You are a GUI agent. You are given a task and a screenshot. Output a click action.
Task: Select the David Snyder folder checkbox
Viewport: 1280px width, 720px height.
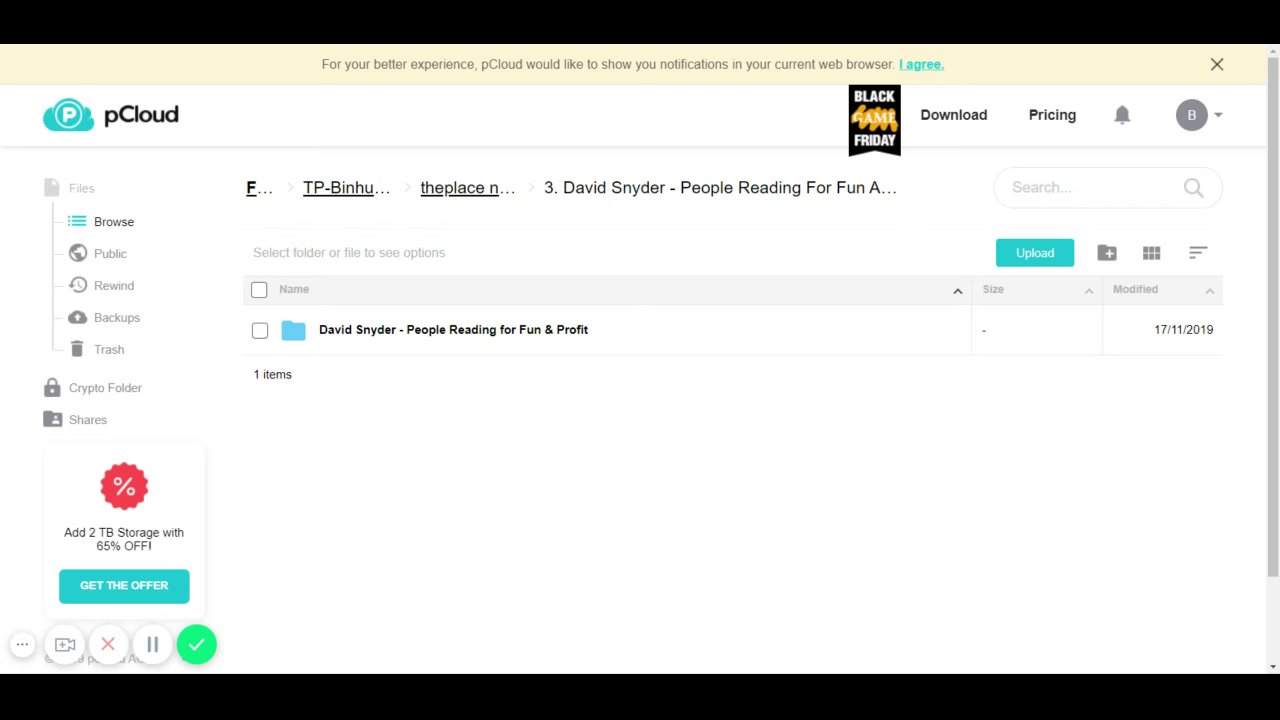point(260,330)
